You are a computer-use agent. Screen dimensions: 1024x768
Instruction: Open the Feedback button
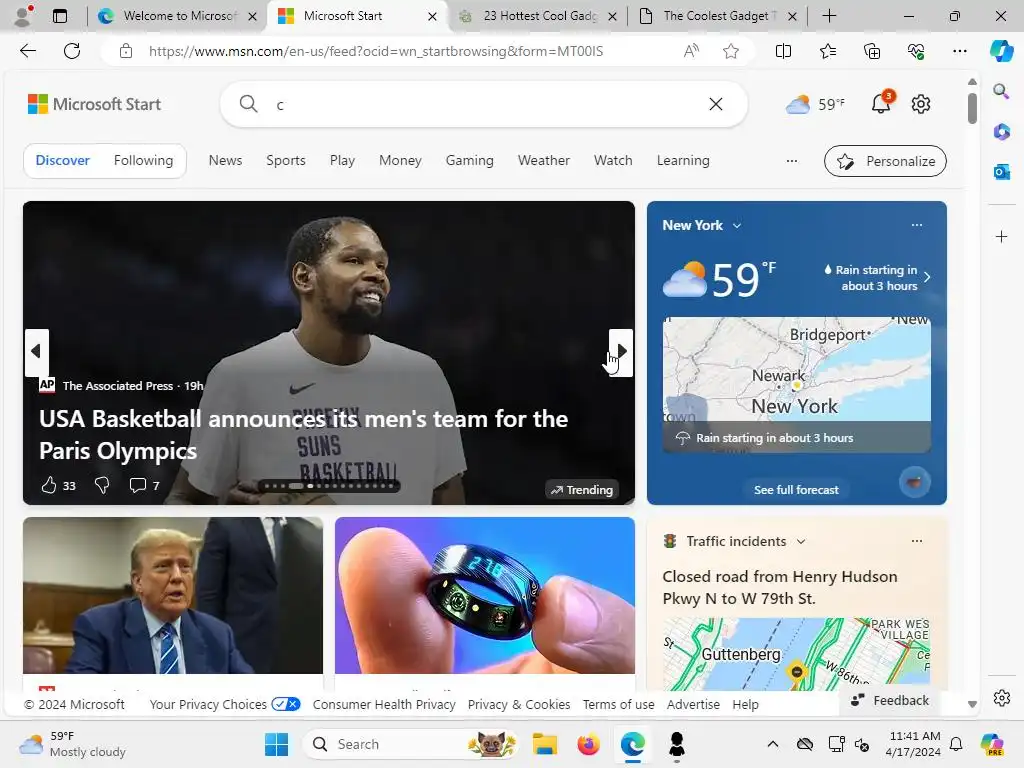pyautogui.click(x=889, y=700)
